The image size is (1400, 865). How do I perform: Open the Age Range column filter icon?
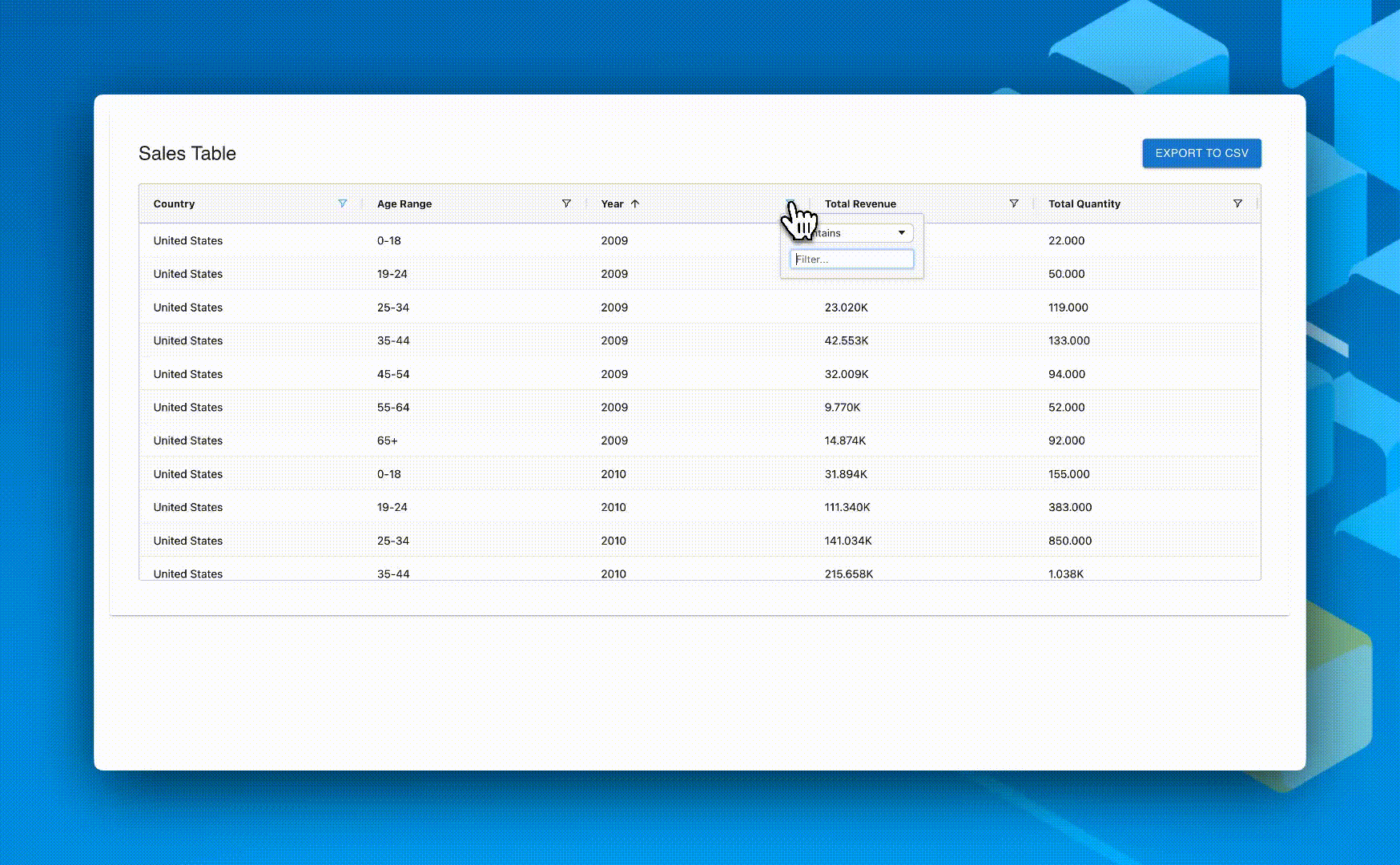tap(566, 203)
